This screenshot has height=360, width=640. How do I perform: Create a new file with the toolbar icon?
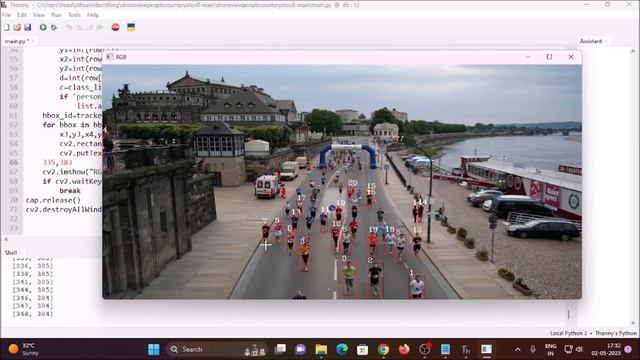(7, 27)
